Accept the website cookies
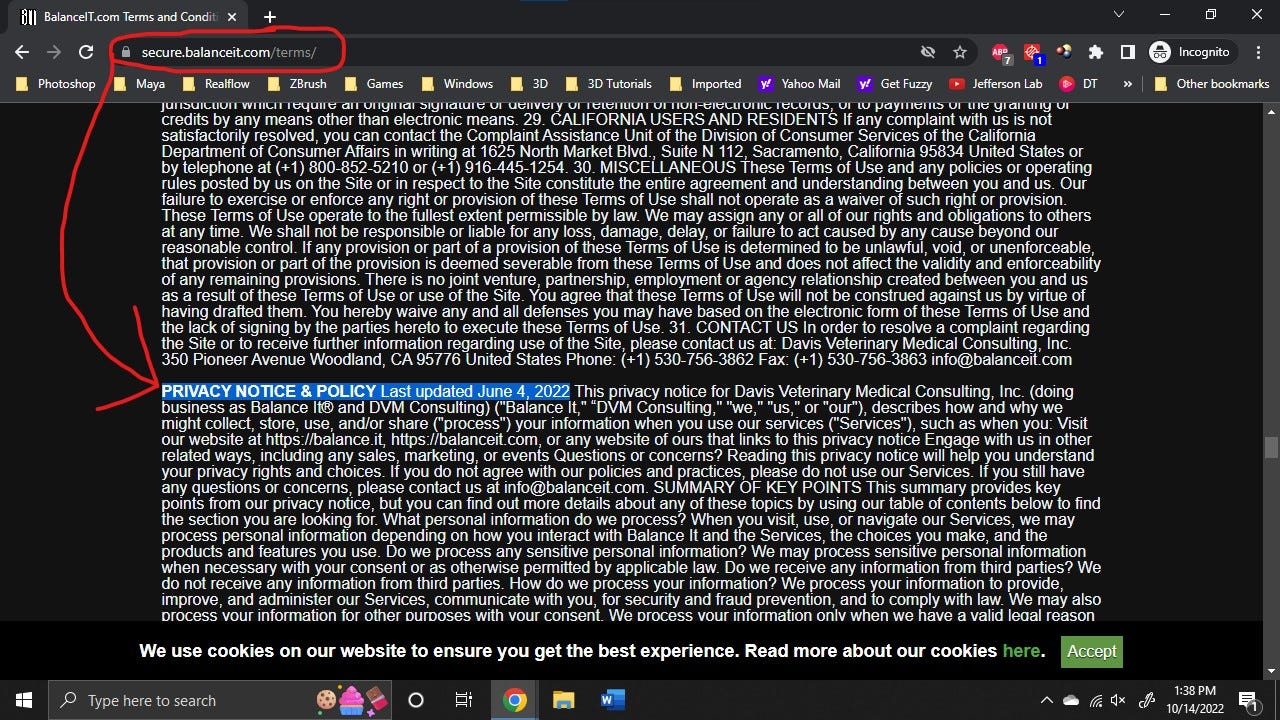 click(x=1091, y=651)
